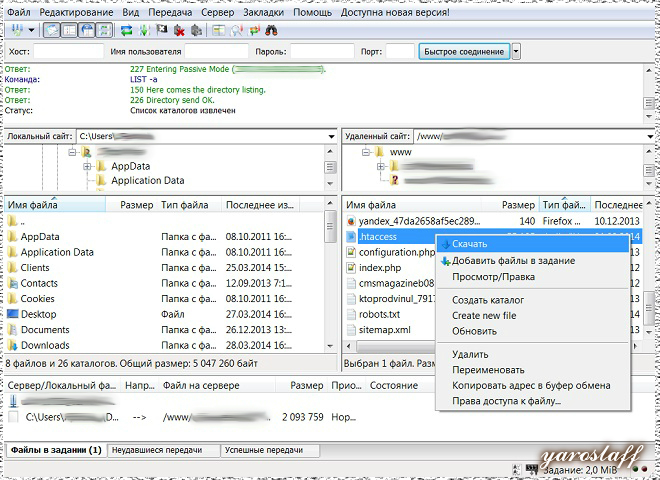
Task: Choose Скачать from the context menu
Action: tap(469, 243)
